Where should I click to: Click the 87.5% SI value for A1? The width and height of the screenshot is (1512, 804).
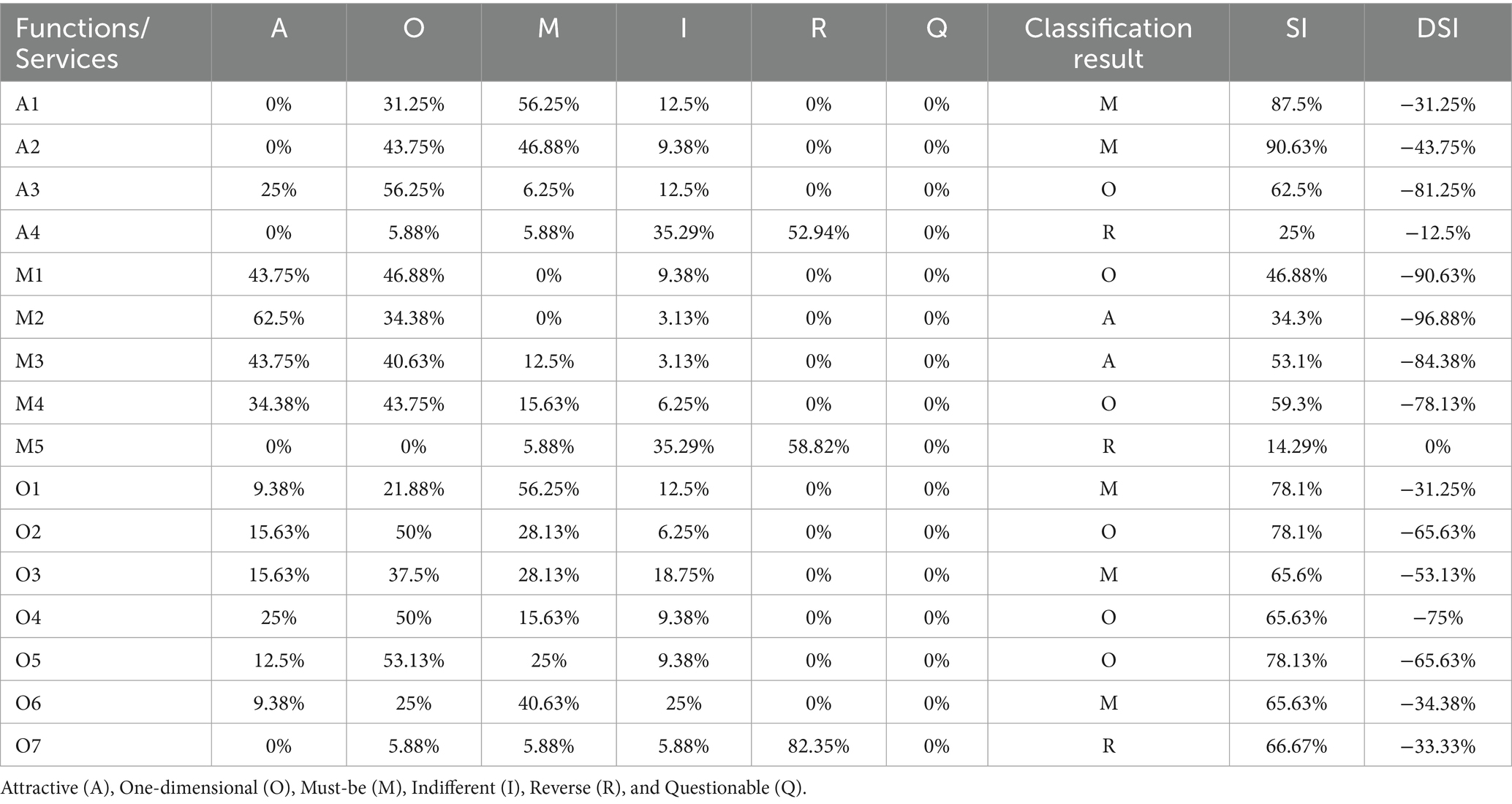[1296, 104]
